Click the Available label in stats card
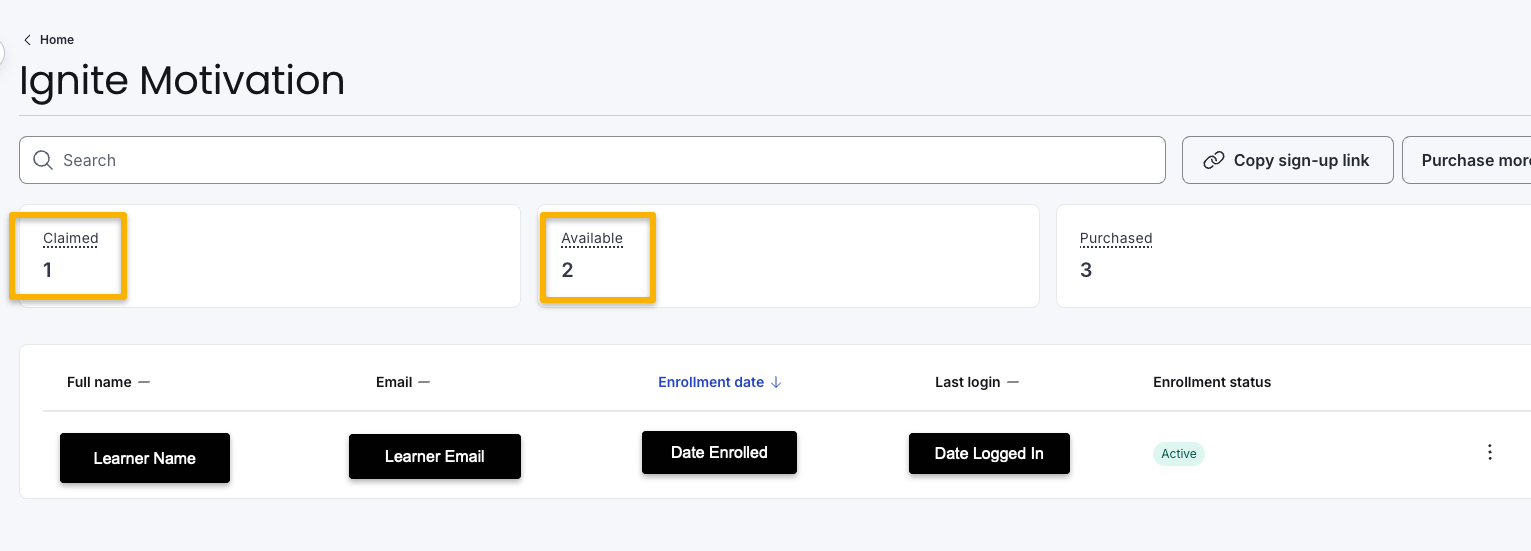Screen dimensions: 1531x551 click(x=591, y=238)
